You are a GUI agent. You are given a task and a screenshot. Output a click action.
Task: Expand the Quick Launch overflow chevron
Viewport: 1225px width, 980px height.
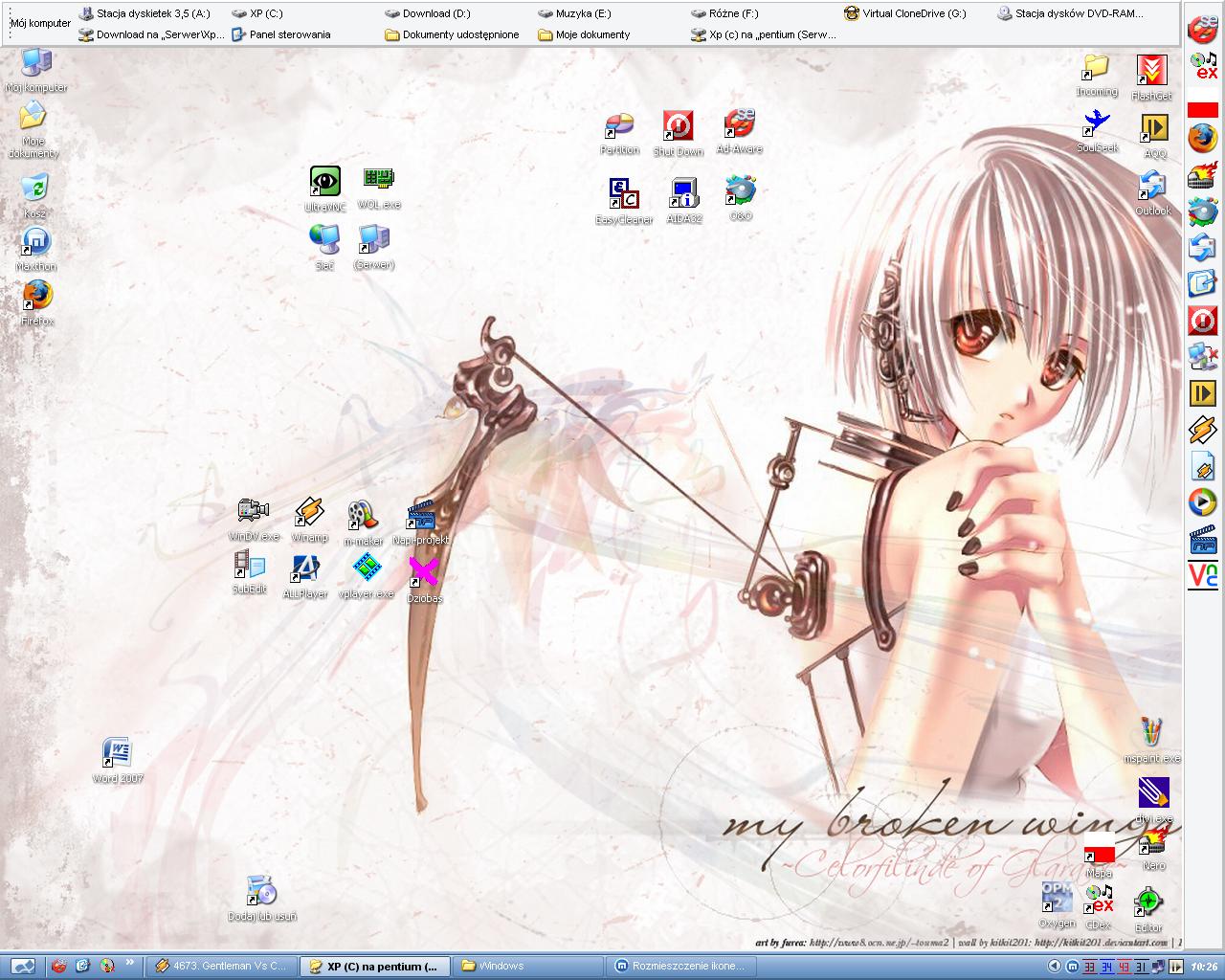pyautogui.click(x=129, y=965)
